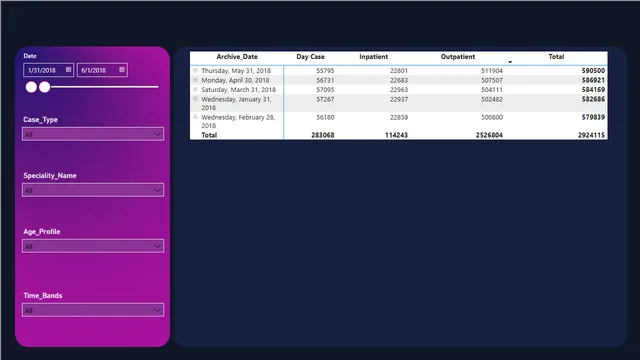The image size is (640, 360).
Task: Select row total 590500
Action: tap(593, 71)
